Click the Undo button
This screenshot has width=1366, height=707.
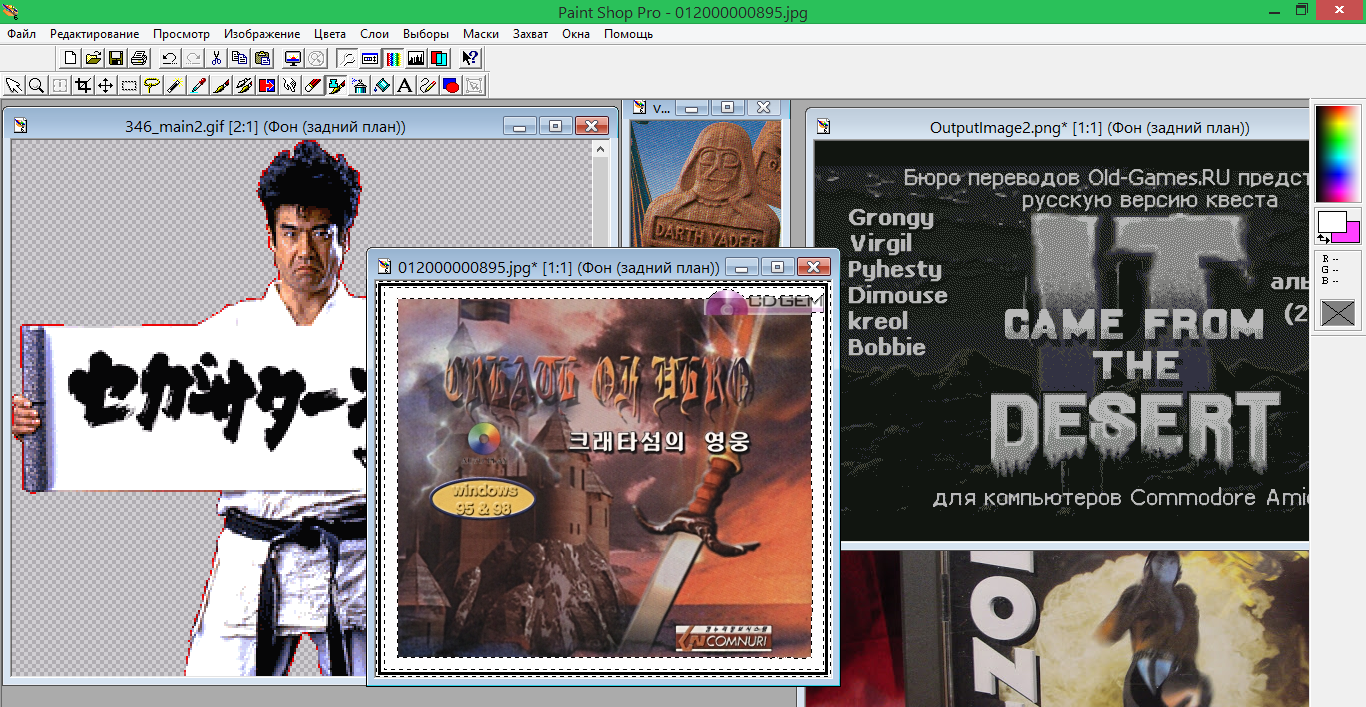point(169,58)
